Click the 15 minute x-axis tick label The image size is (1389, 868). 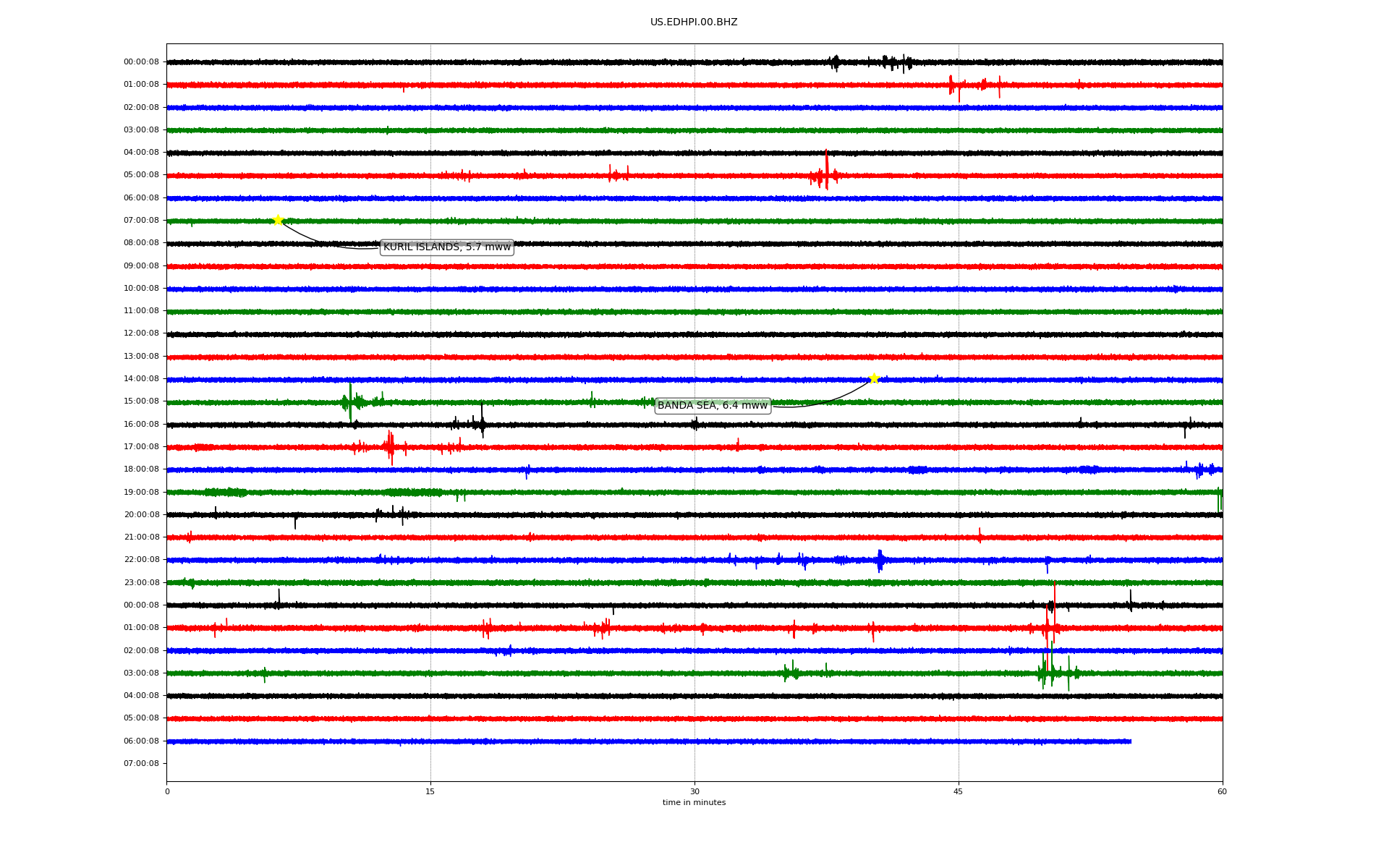click(430, 791)
